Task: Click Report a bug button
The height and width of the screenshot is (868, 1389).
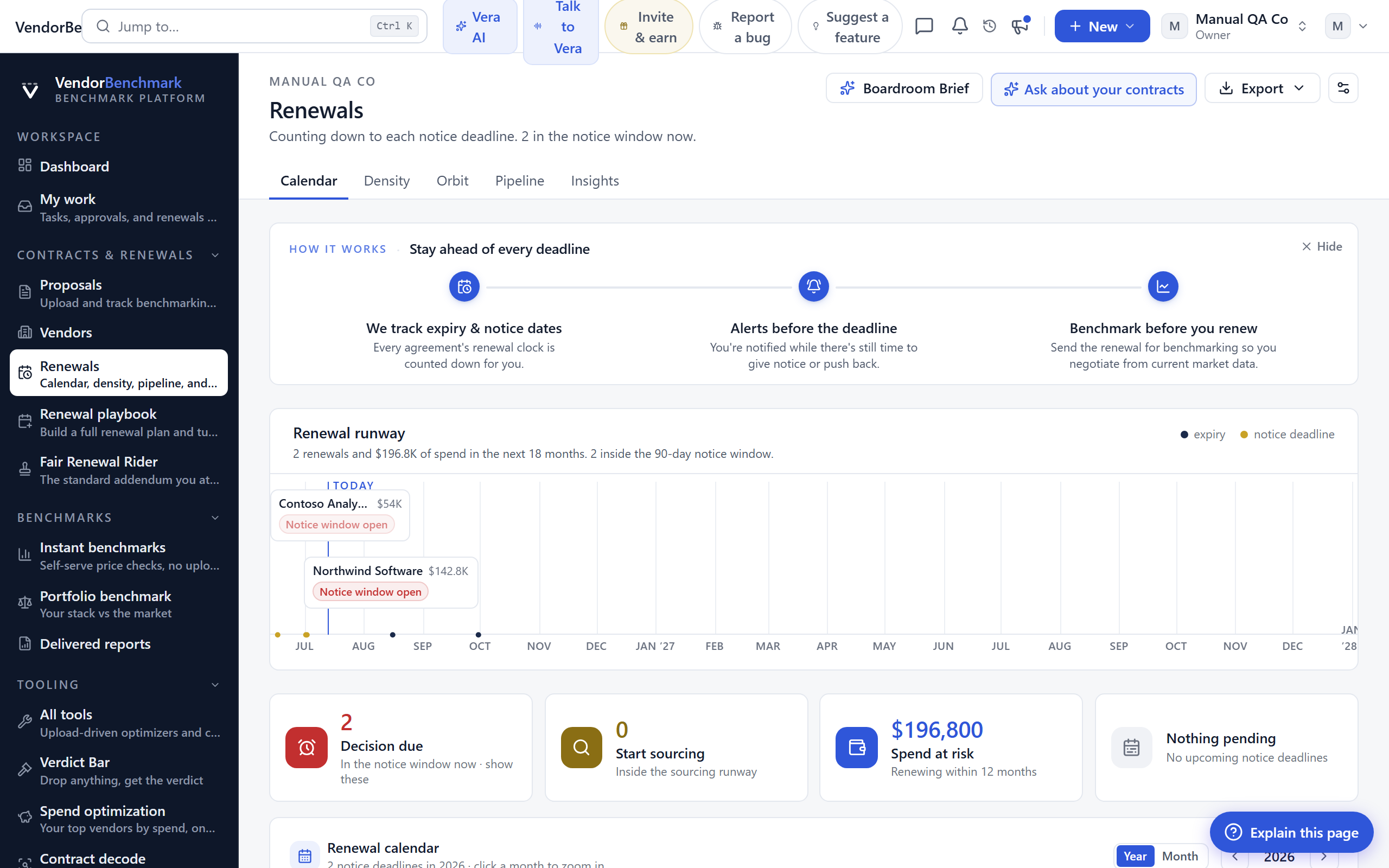Action: tap(745, 27)
